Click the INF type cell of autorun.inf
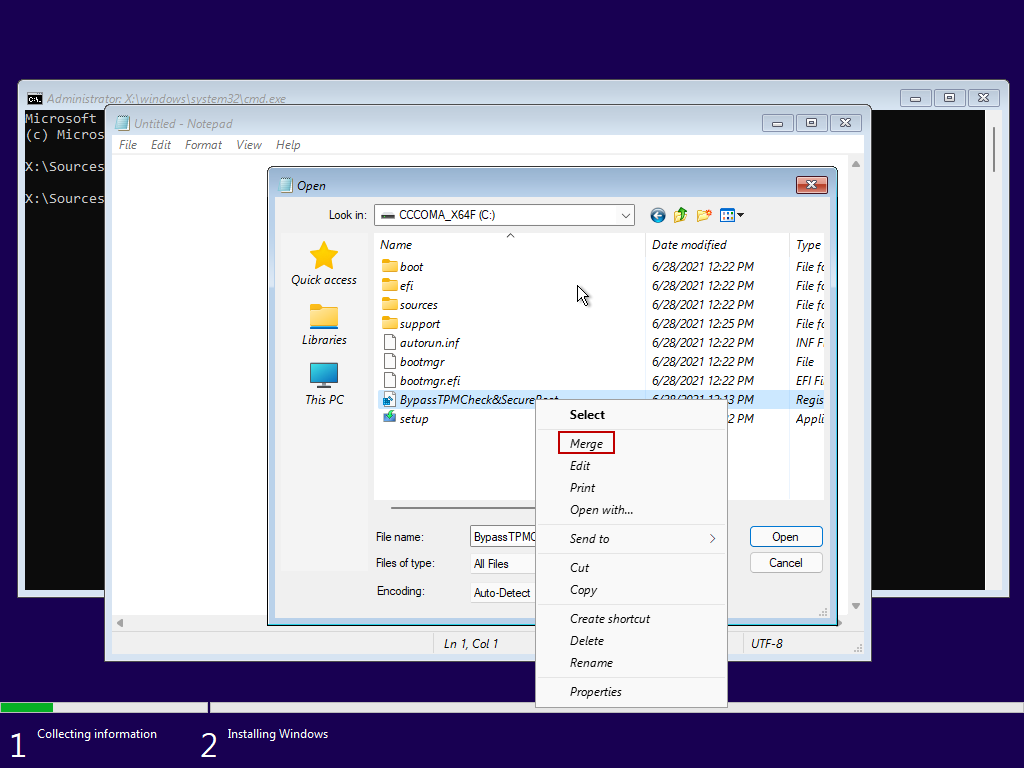1024x768 pixels. [x=809, y=342]
